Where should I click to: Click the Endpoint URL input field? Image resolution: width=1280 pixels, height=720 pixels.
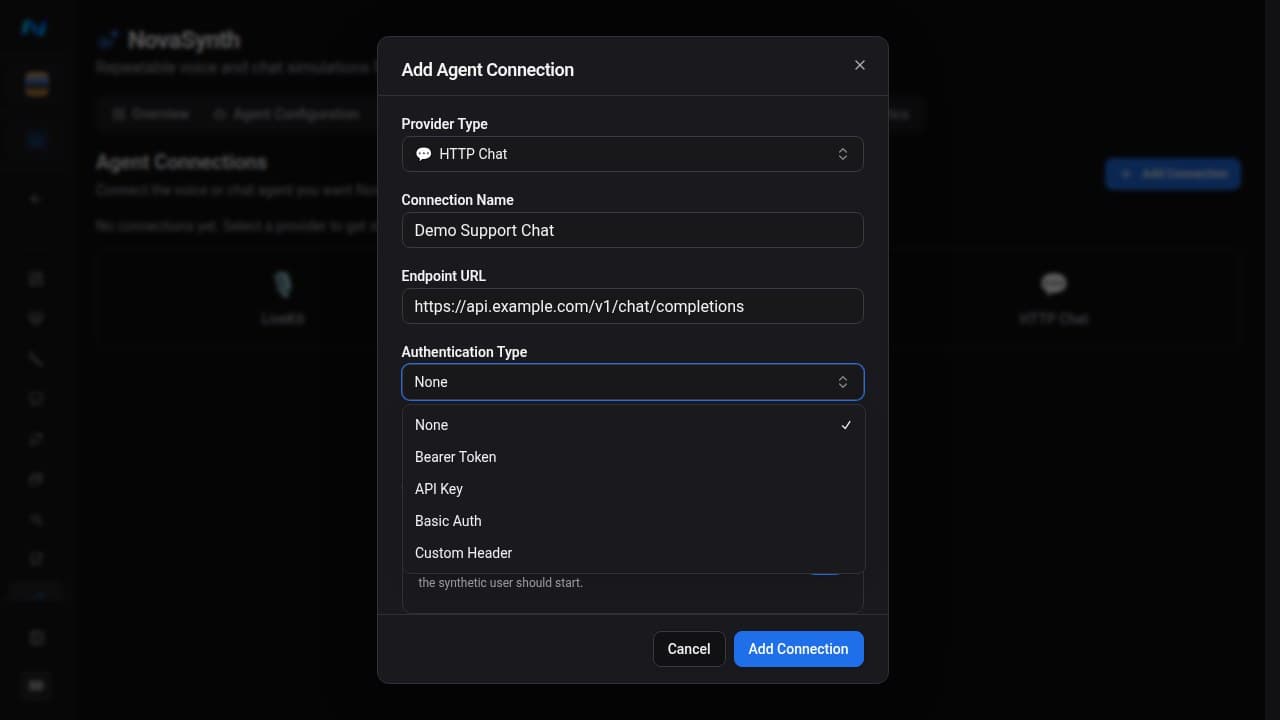click(x=632, y=306)
